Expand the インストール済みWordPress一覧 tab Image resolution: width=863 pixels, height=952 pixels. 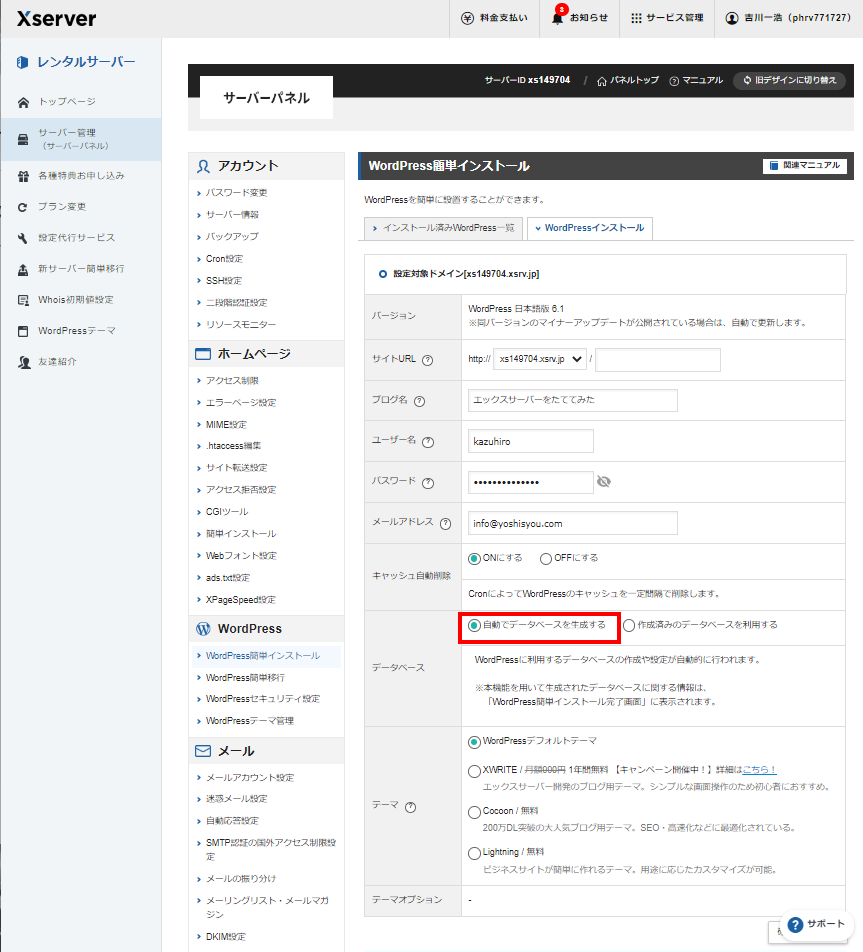tap(441, 228)
